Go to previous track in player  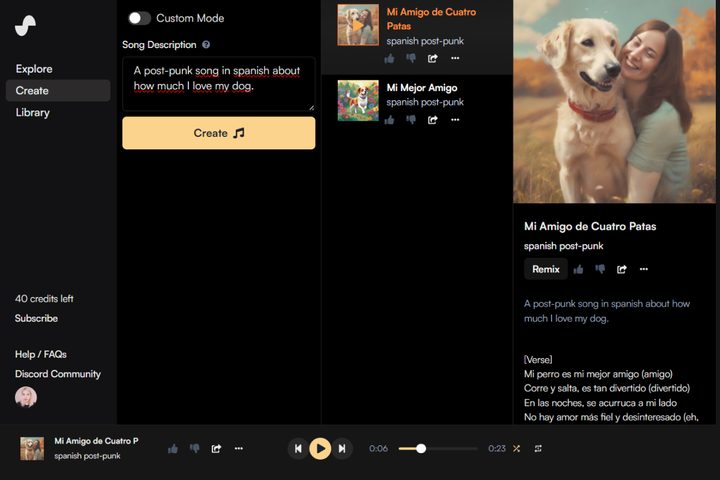(298, 449)
